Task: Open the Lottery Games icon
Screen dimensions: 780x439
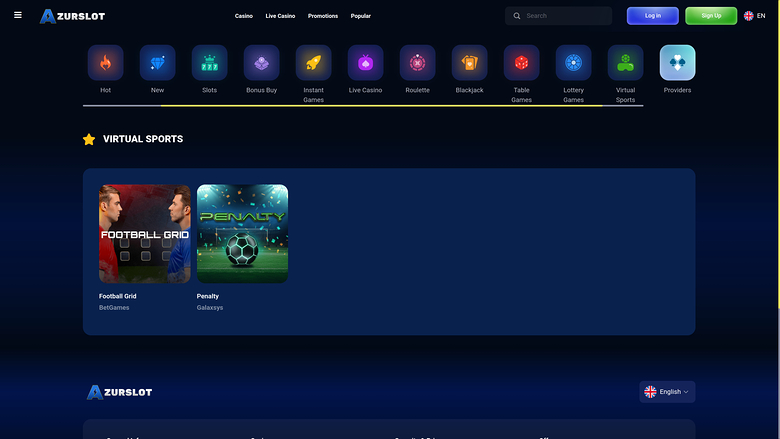Action: coord(574,63)
